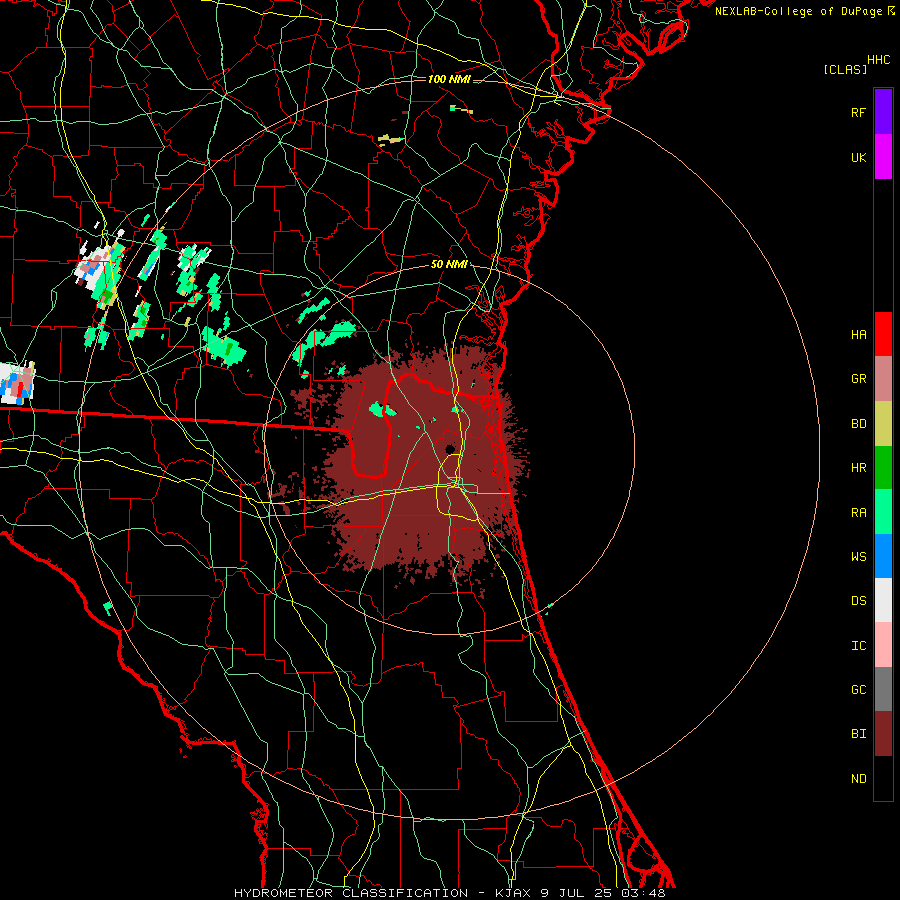This screenshot has width=900, height=900.
Task: Click the green rain echo inside biological area
Action: (x=382, y=409)
